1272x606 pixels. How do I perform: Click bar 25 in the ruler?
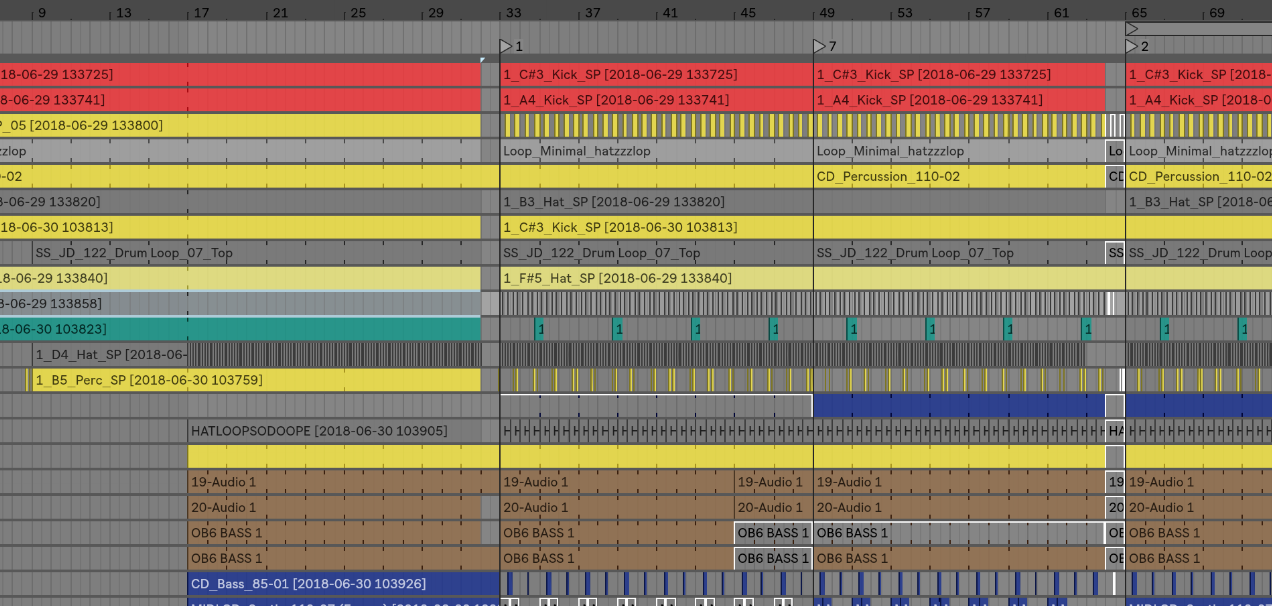coord(358,13)
